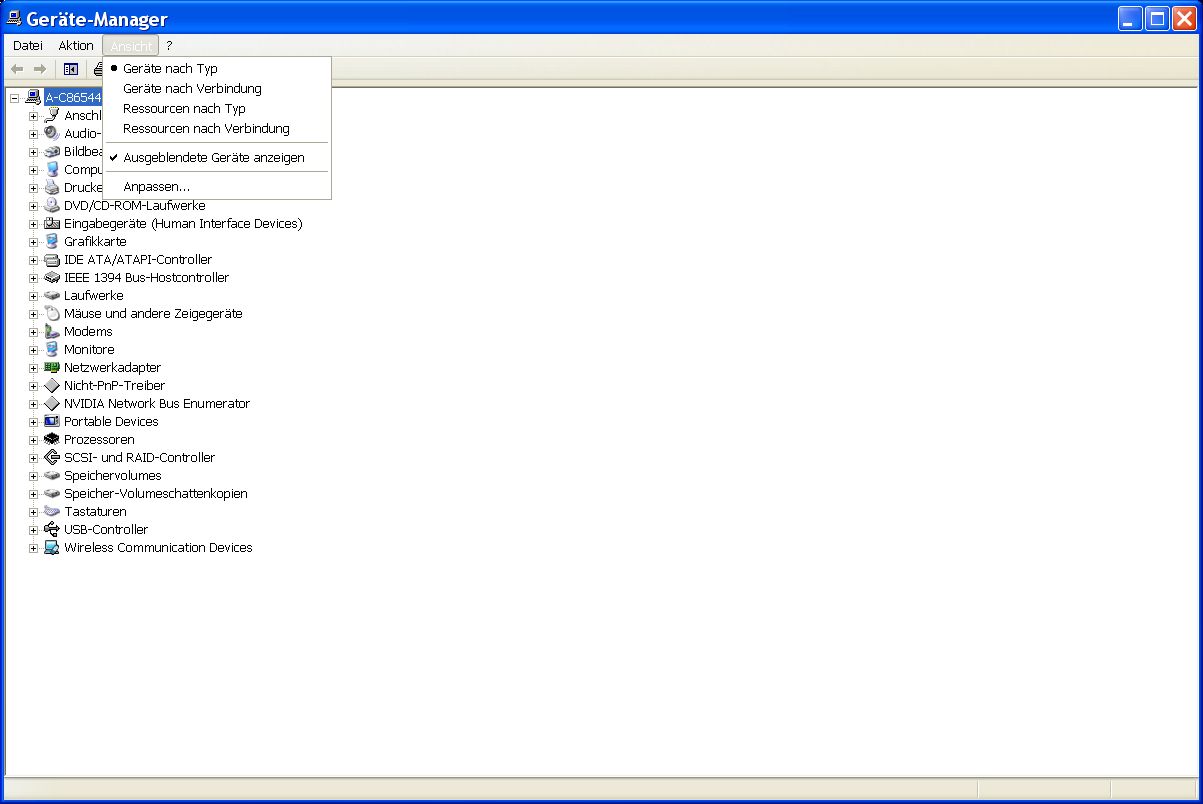Click the printer icon beside Drucke
This screenshot has height=804, width=1203.
tap(52, 187)
